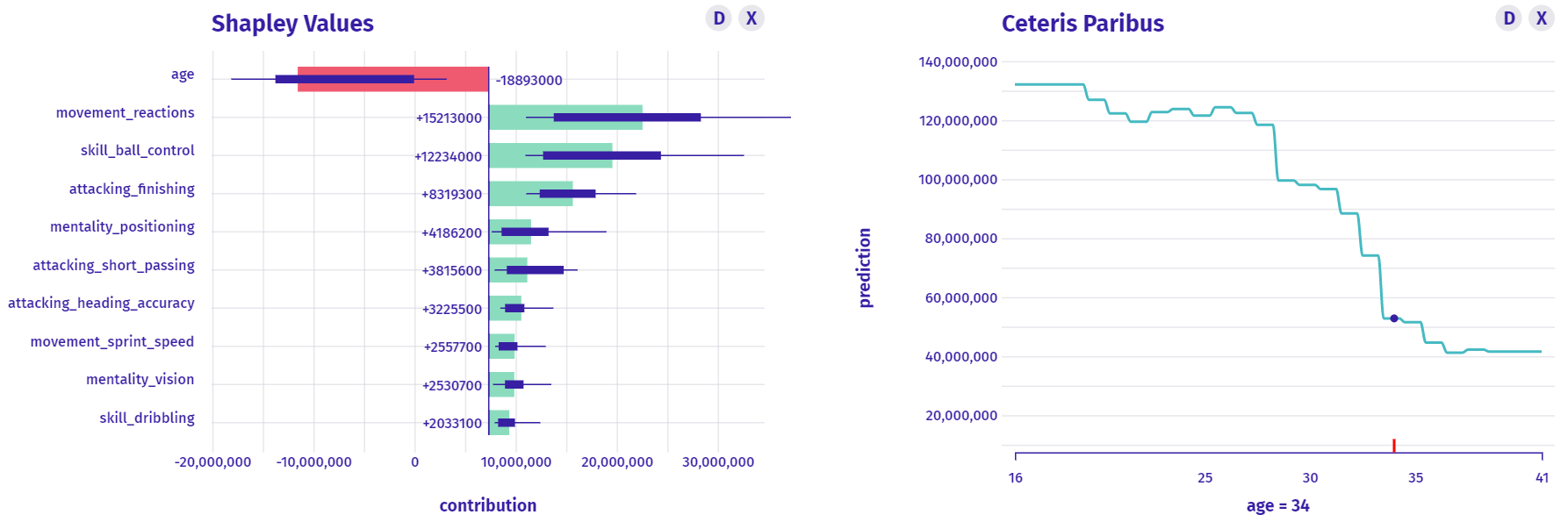The width and height of the screenshot is (1568, 522).
Task: Select the movement_reactions contribution bar
Action: [565, 118]
